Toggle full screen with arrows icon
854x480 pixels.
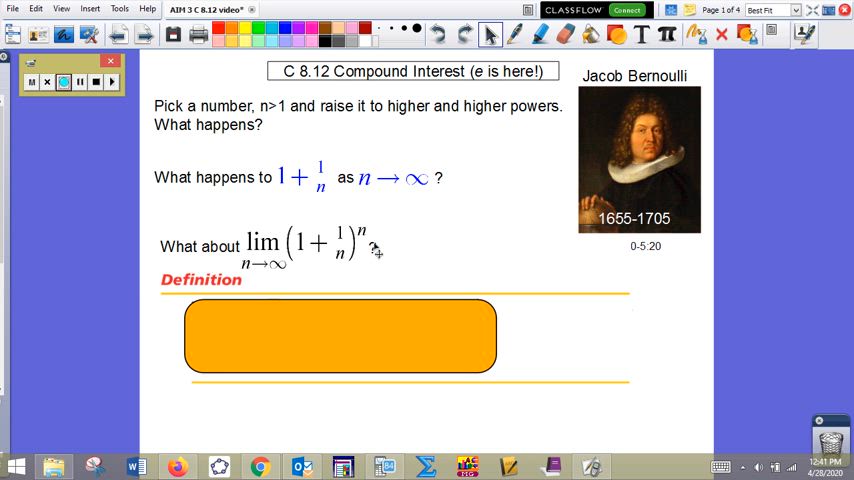point(812,10)
